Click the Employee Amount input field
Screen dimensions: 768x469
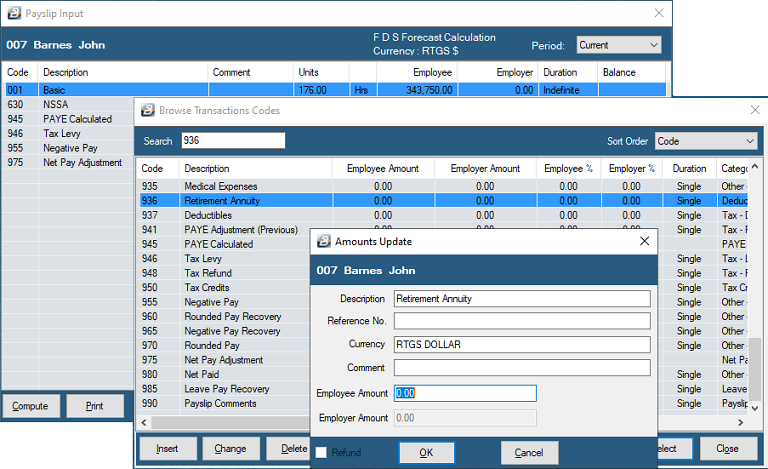[x=465, y=393]
